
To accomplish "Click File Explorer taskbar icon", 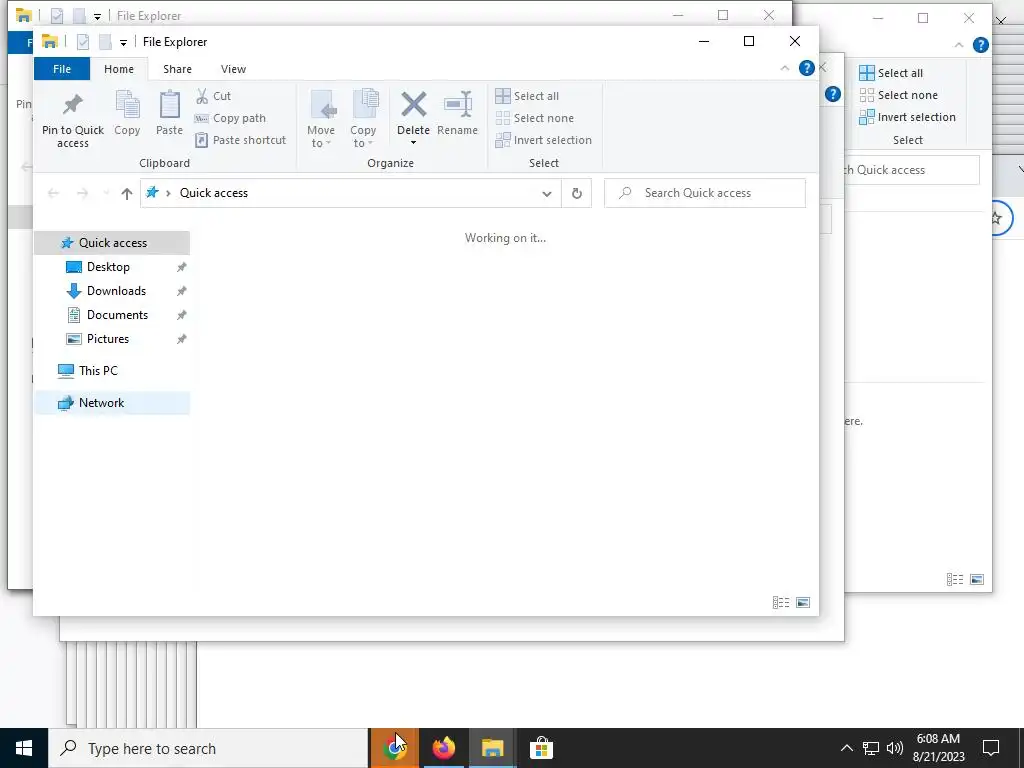I will (492, 748).
